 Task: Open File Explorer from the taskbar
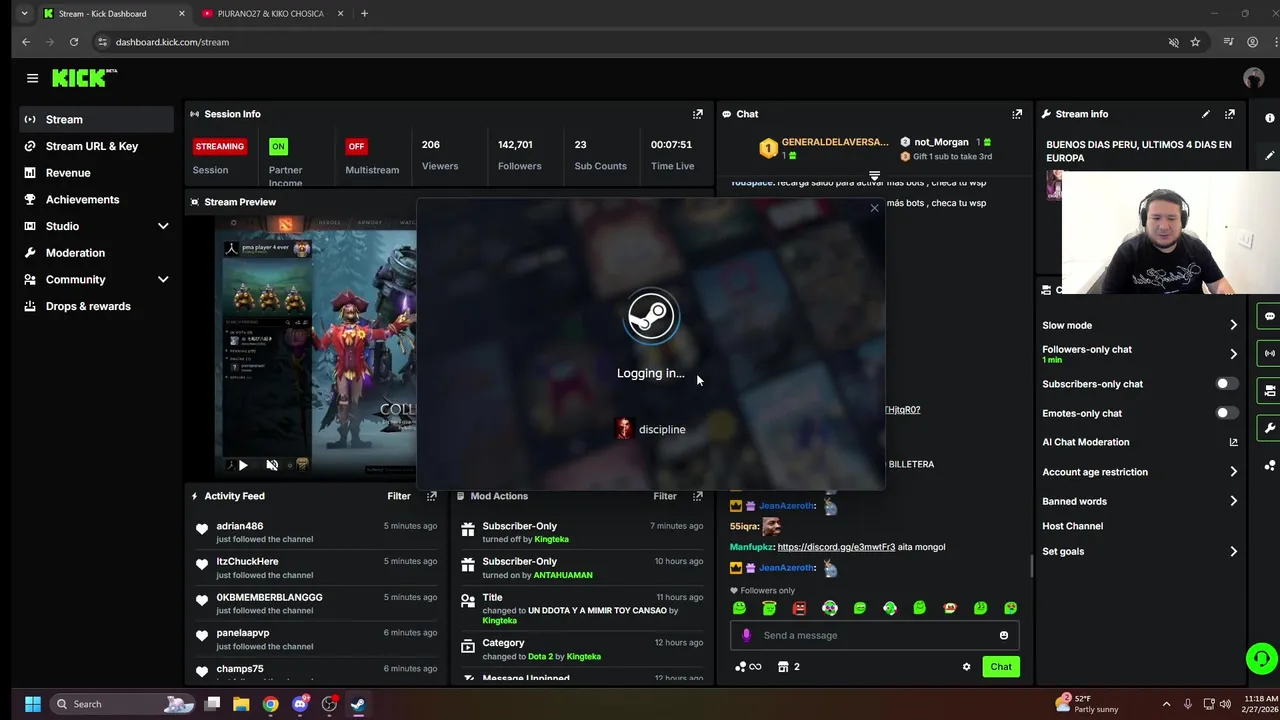[241, 704]
